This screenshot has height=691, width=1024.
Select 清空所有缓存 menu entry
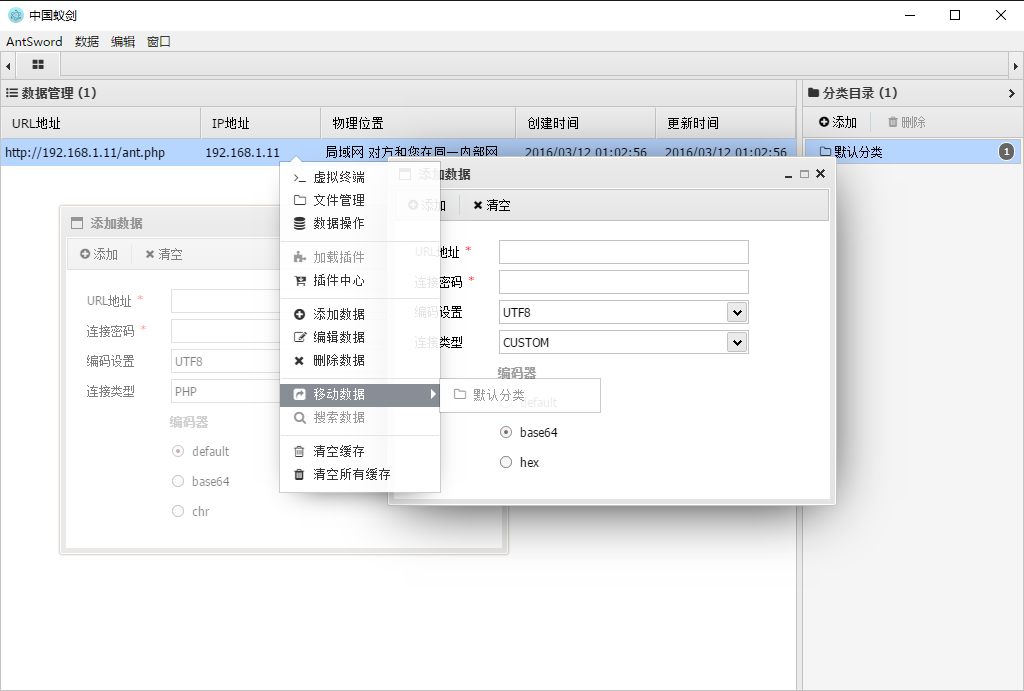point(359,474)
